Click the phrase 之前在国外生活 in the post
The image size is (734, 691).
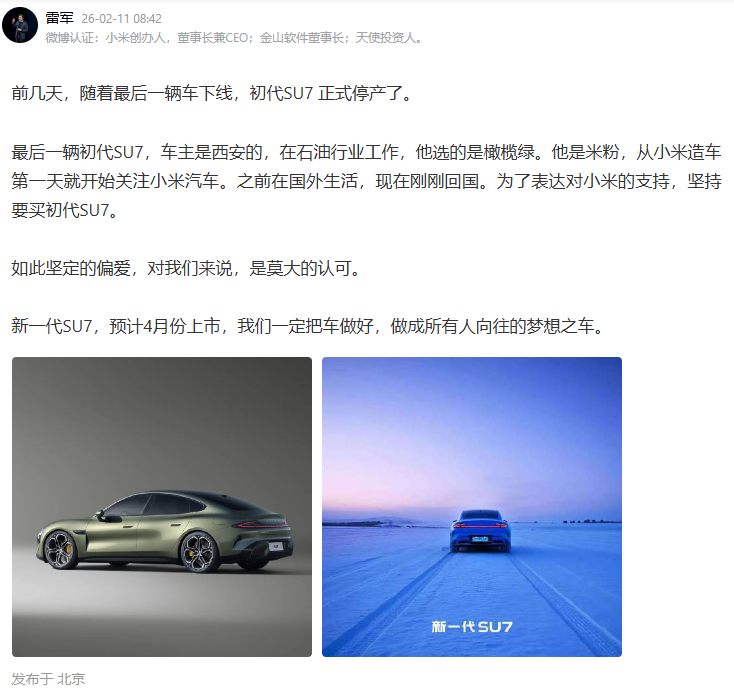pyautogui.click(x=297, y=181)
